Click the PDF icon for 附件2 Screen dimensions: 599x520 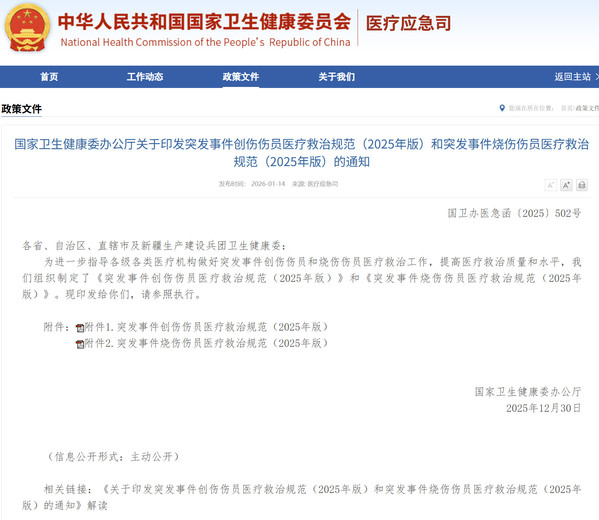tap(80, 344)
